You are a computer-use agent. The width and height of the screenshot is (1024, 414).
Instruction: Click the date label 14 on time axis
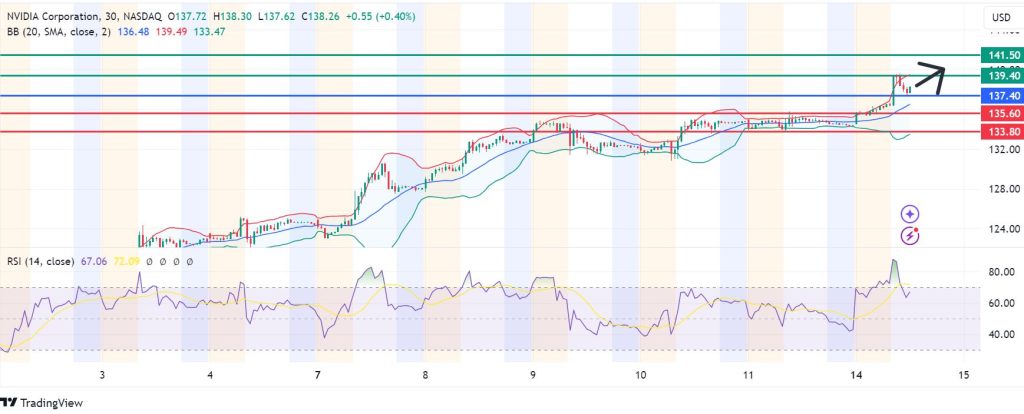pyautogui.click(x=856, y=375)
